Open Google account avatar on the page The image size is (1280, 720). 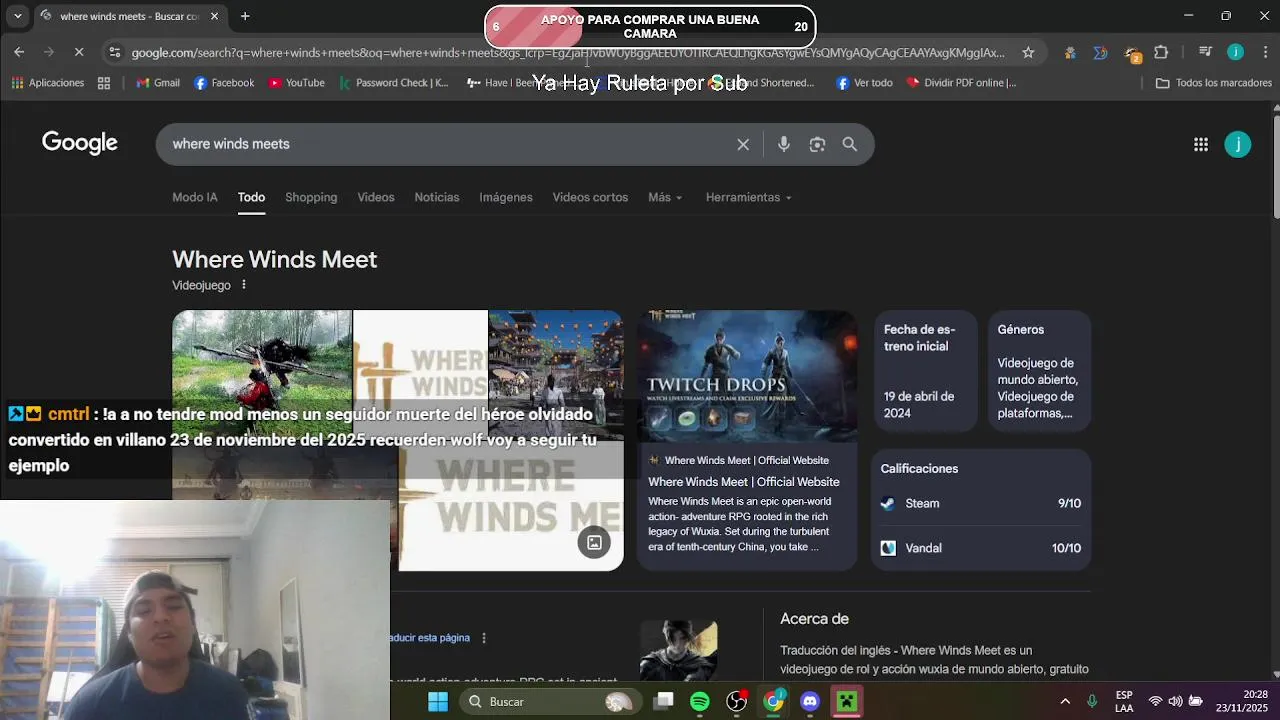(1238, 144)
